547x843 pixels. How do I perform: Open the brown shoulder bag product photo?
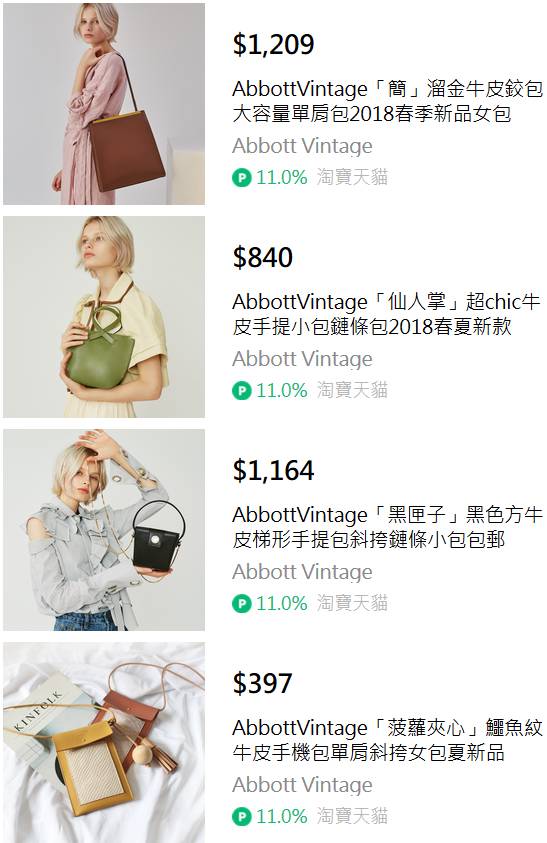point(104,104)
